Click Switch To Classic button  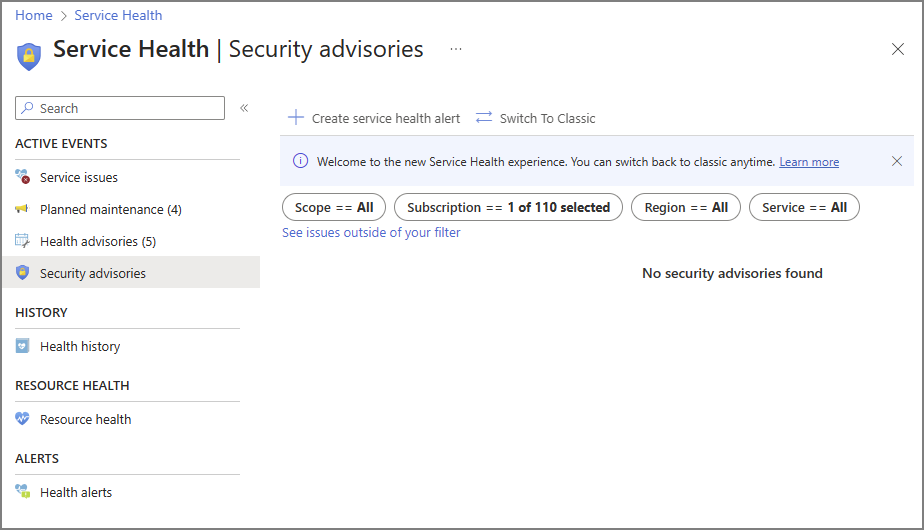pos(535,118)
